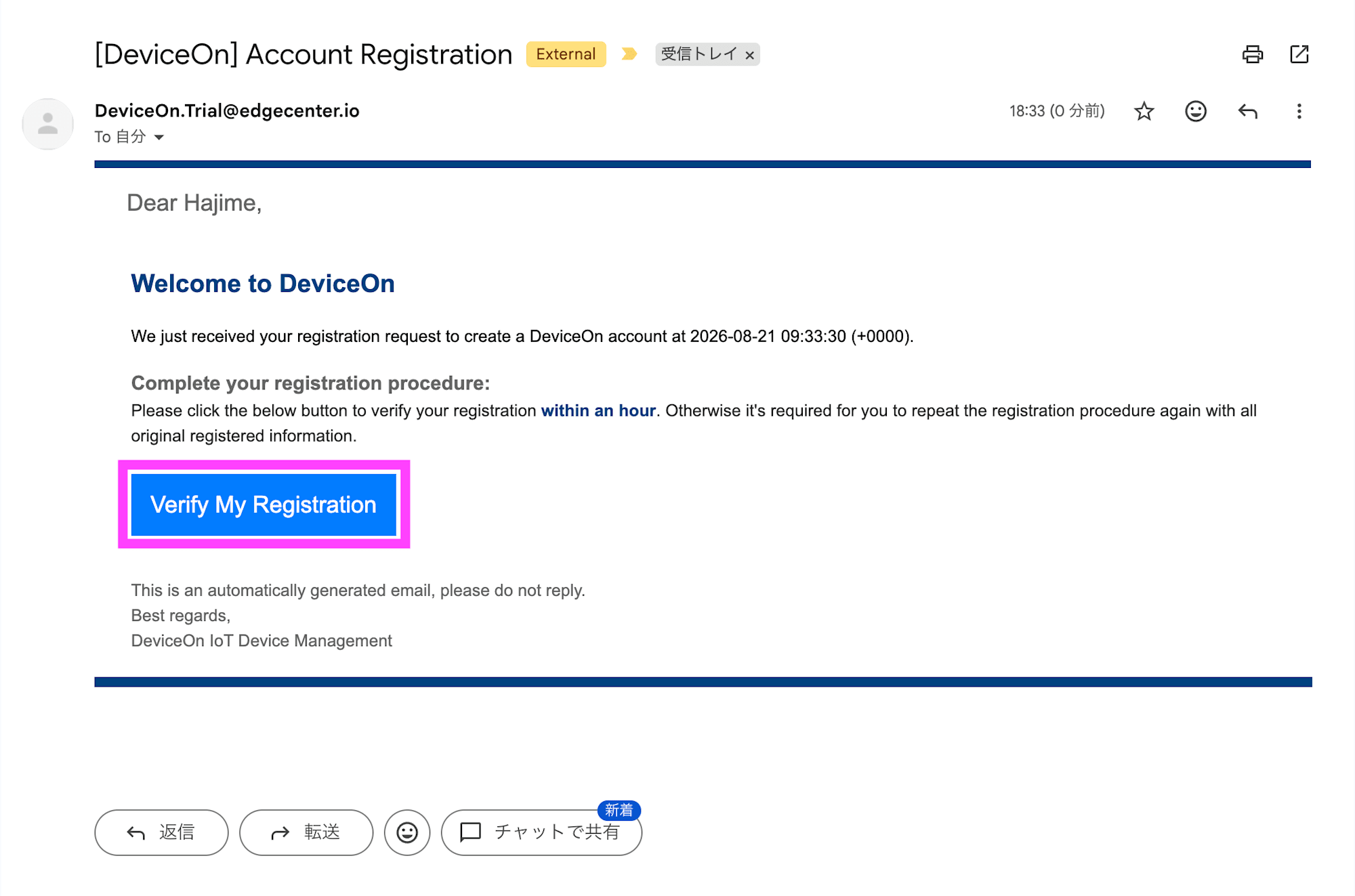The width and height of the screenshot is (1355, 896).
Task: Click the signature DeviceOn IoT Device Management
Action: [x=262, y=641]
